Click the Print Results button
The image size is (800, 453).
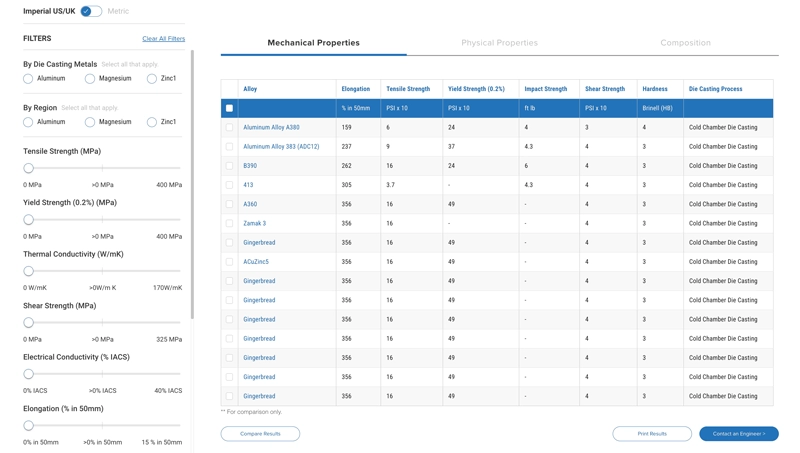[x=652, y=434]
